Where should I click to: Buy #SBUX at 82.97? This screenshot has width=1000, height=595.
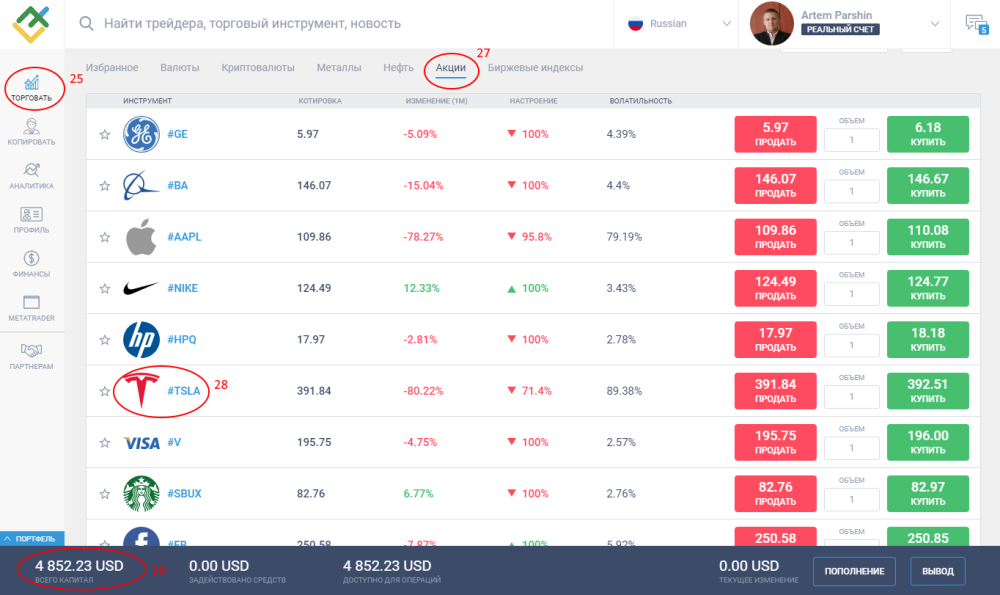pyautogui.click(x=928, y=494)
